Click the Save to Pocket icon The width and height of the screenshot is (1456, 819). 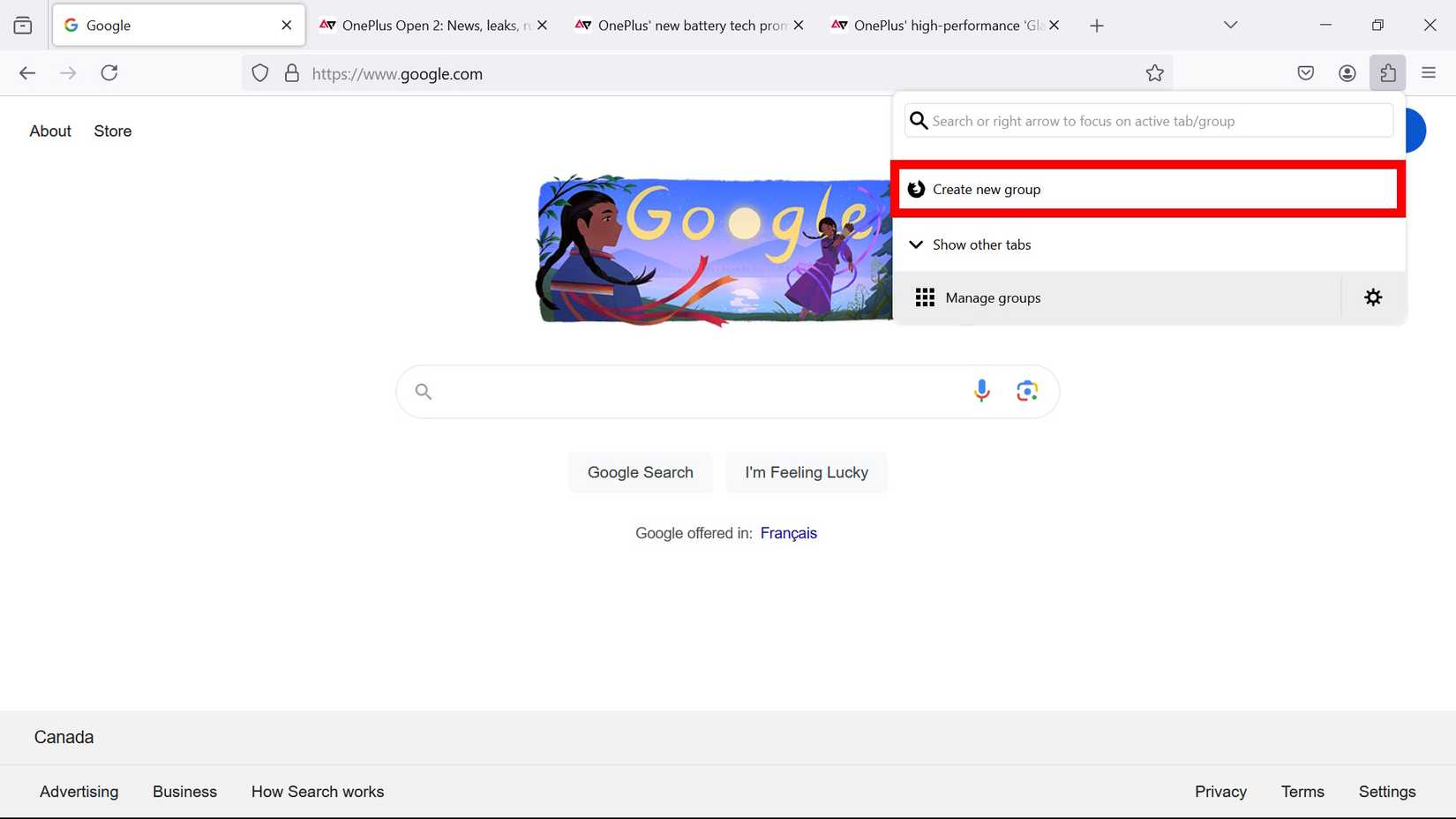click(x=1305, y=73)
